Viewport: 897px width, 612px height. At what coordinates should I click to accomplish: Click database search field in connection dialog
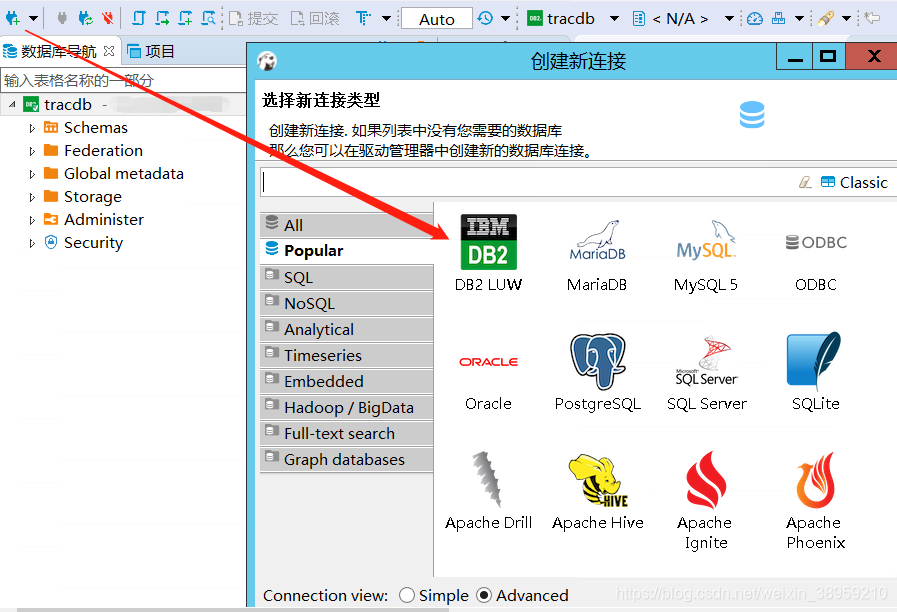coord(526,182)
